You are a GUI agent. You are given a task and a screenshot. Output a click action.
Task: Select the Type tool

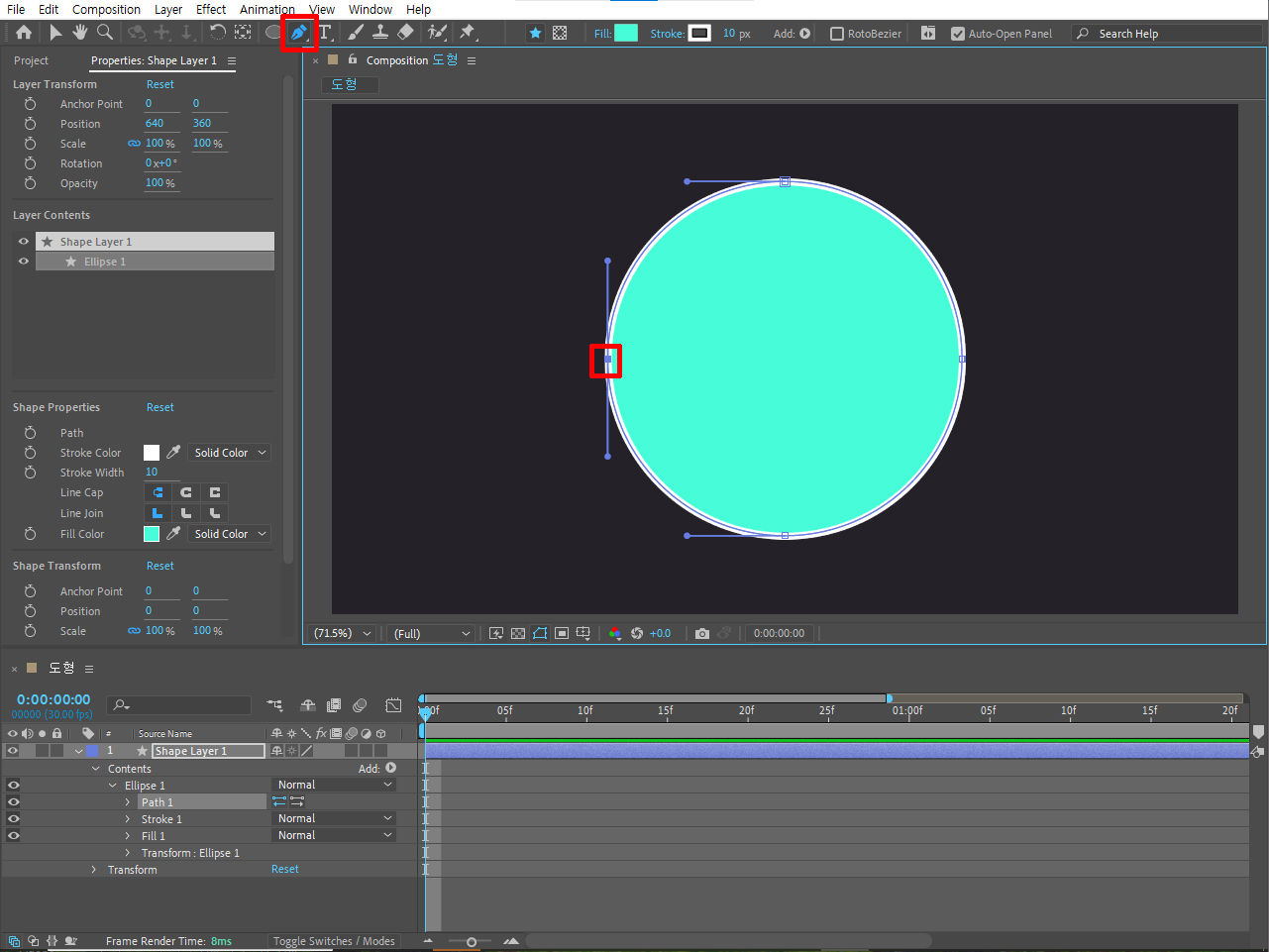pyautogui.click(x=324, y=33)
